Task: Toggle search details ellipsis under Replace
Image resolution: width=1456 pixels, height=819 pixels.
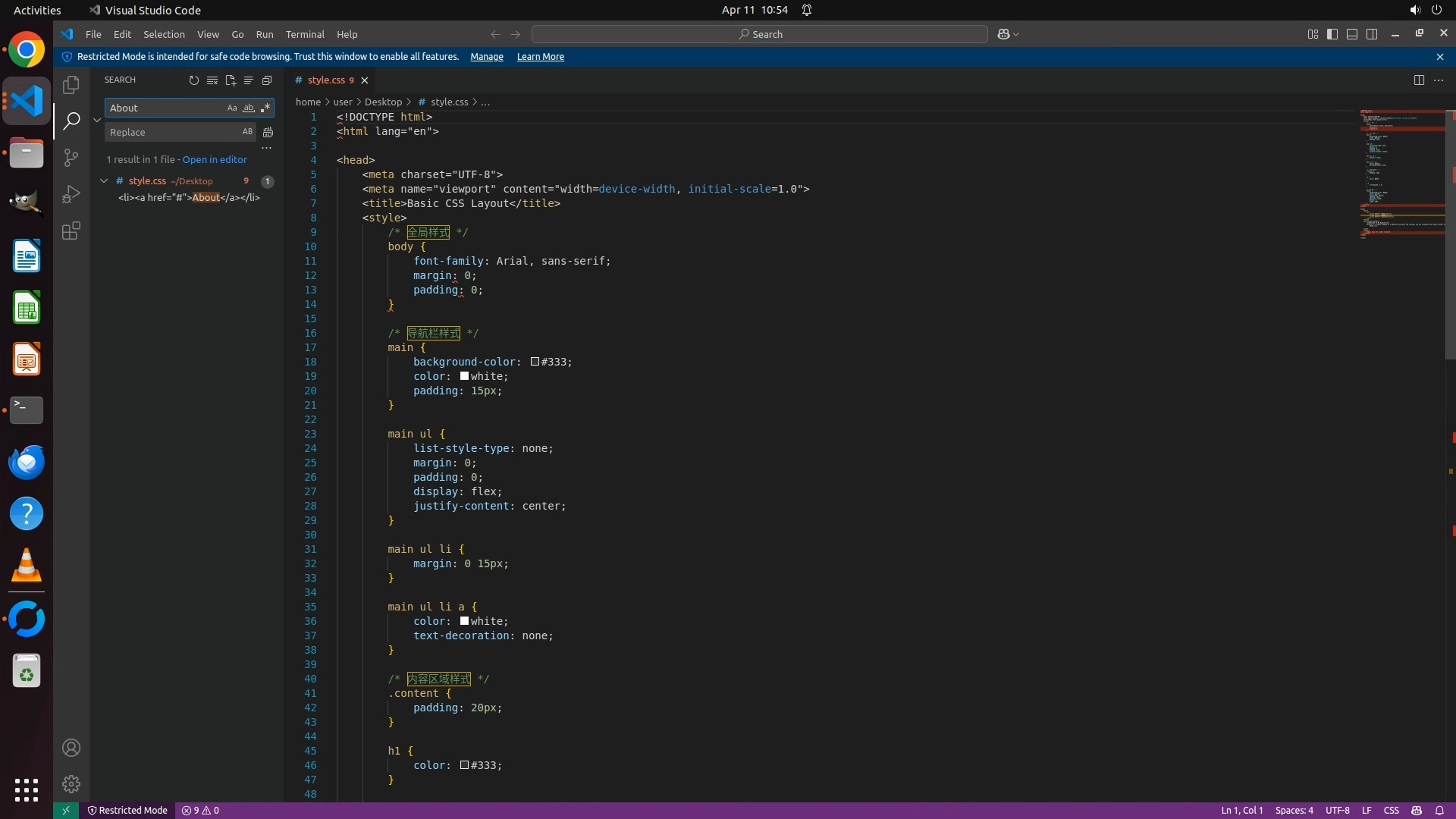Action: (x=266, y=149)
